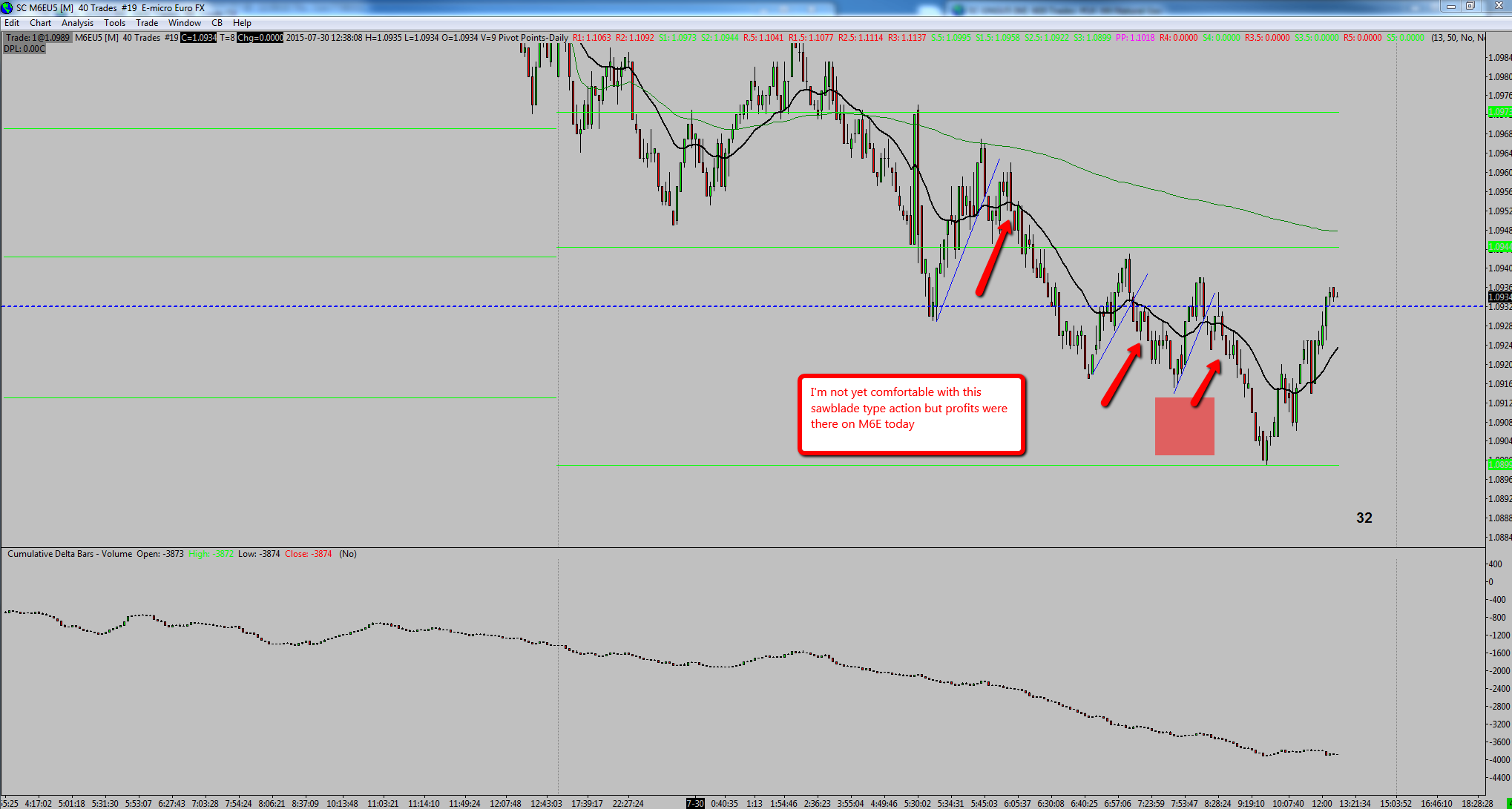Screen dimensions: 1512x809
Task: Click the '5:30:02' time axis label
Action: click(917, 803)
